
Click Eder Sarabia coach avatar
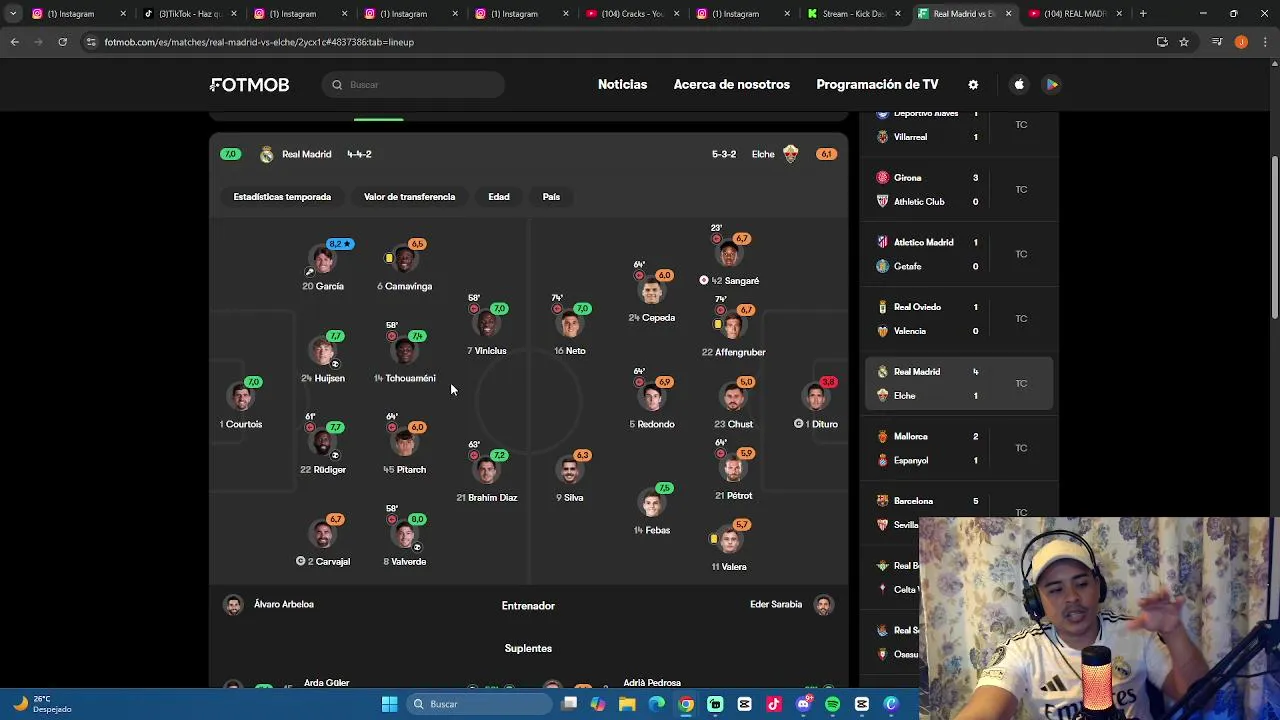coord(823,605)
